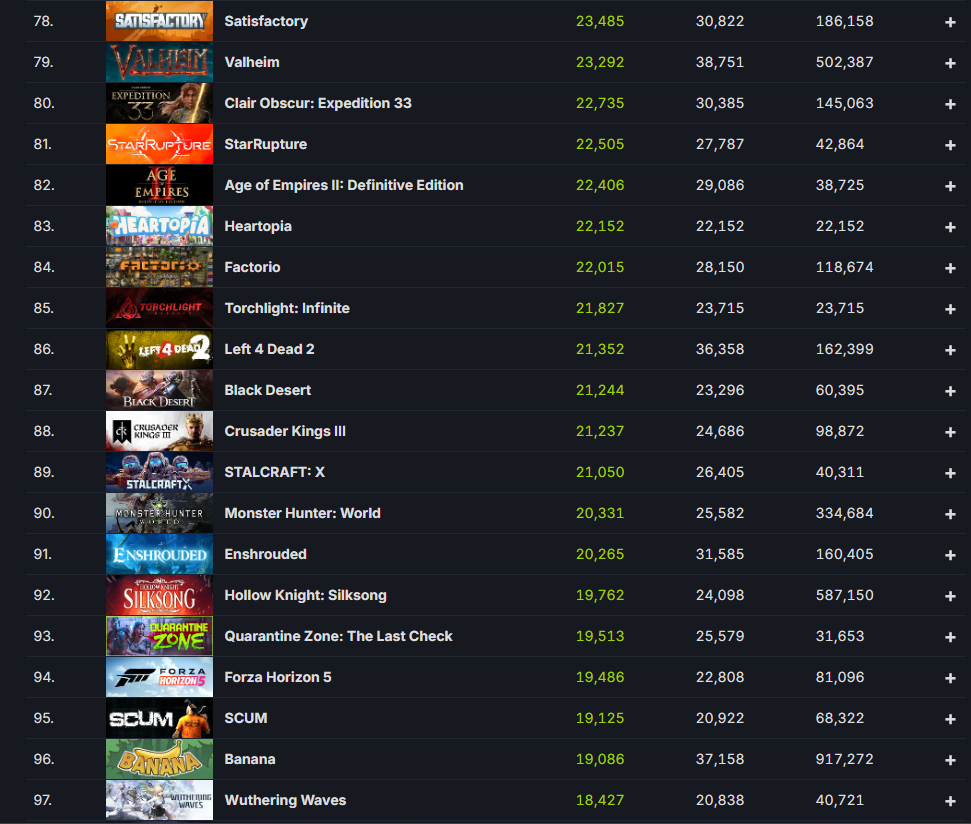Click plus icon on Crusader Kings III row
This screenshot has height=824, width=971.
(950, 432)
